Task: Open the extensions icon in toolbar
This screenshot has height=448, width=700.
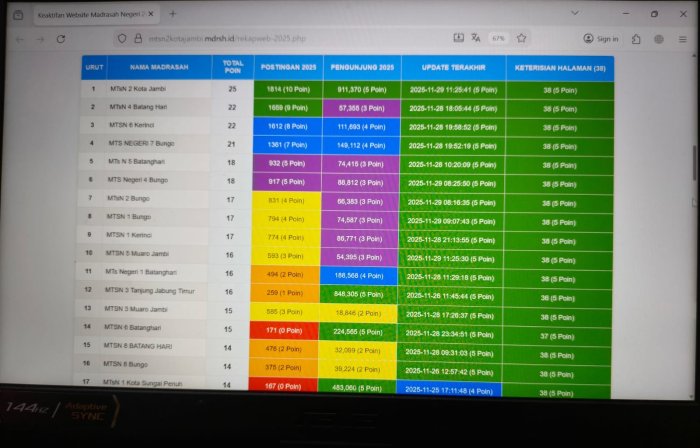Action: [637, 39]
